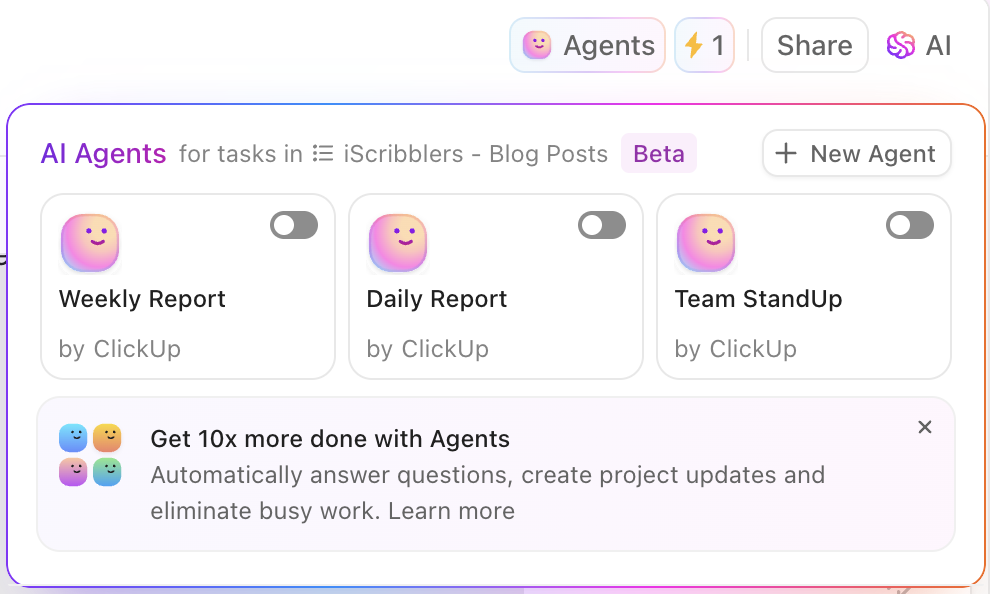The width and height of the screenshot is (990, 594).
Task: Click the Team StandUp agent avatar
Action: (706, 243)
